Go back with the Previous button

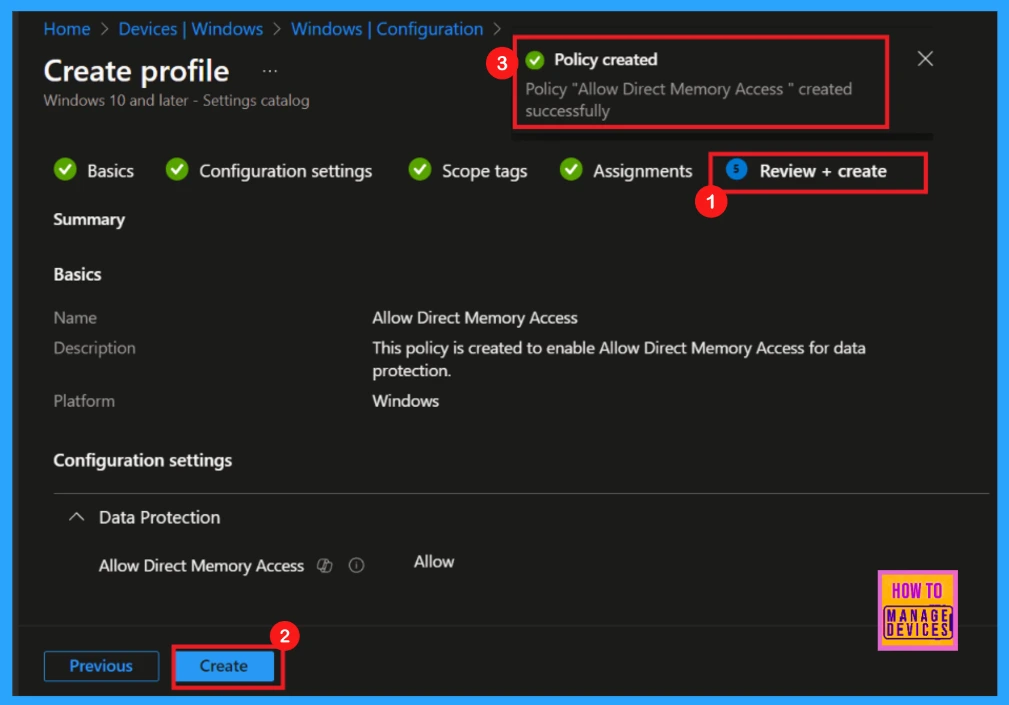pyautogui.click(x=101, y=666)
